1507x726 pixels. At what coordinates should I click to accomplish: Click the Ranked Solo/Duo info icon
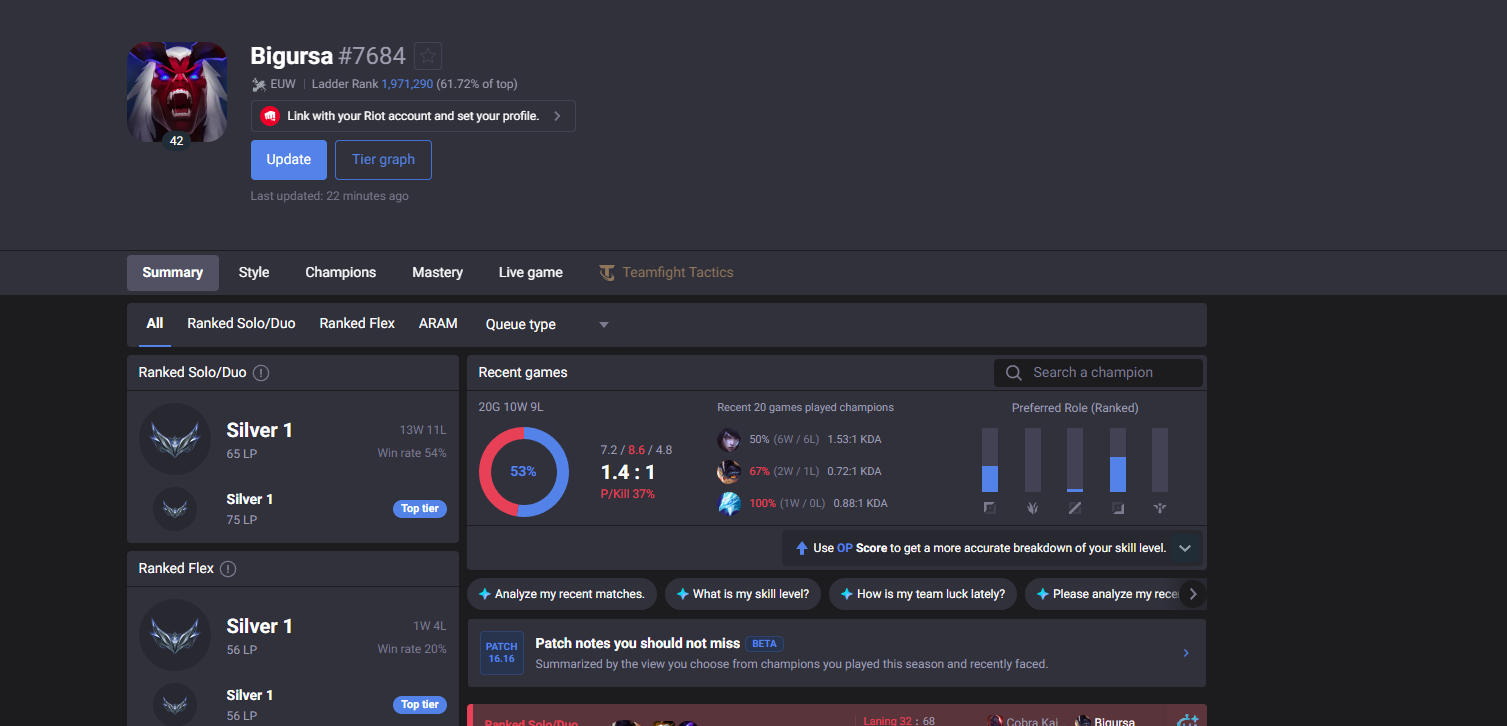click(261, 373)
